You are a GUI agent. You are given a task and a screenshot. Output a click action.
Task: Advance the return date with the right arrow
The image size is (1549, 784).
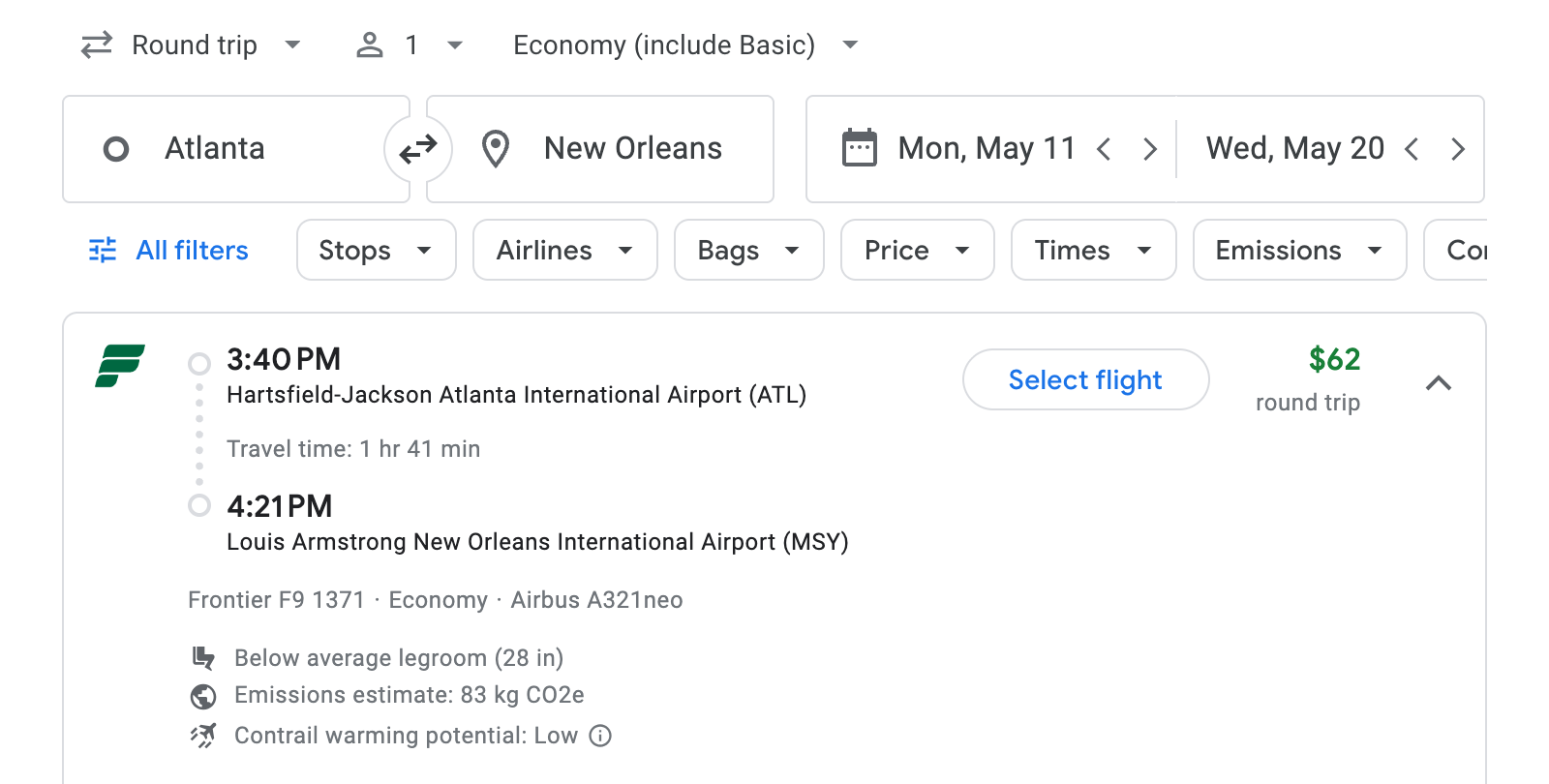[x=1458, y=148]
